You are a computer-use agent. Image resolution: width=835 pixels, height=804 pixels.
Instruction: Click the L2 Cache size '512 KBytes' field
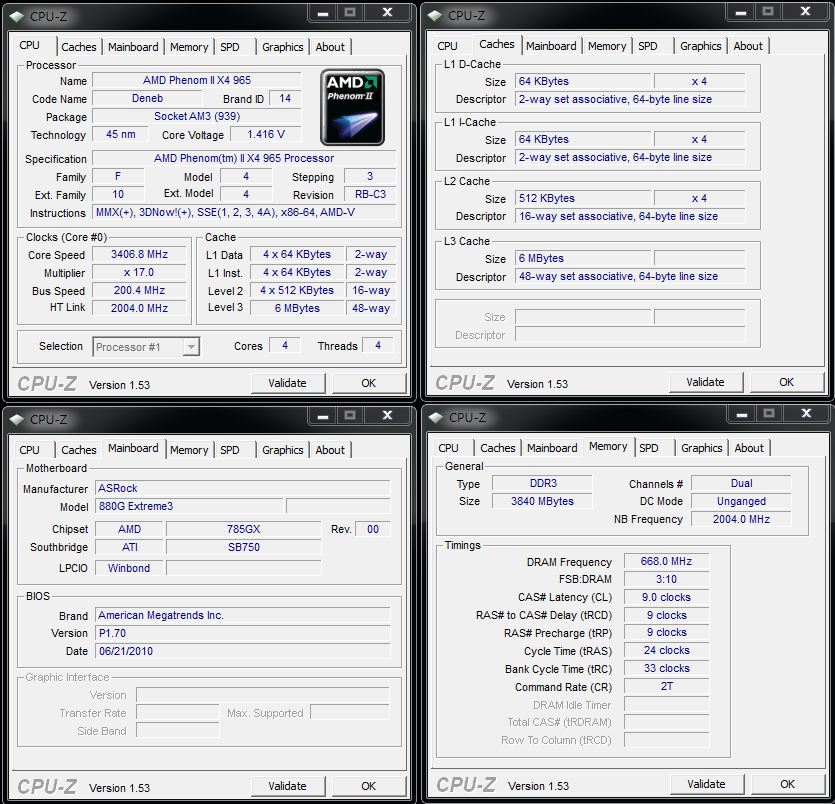click(583, 199)
